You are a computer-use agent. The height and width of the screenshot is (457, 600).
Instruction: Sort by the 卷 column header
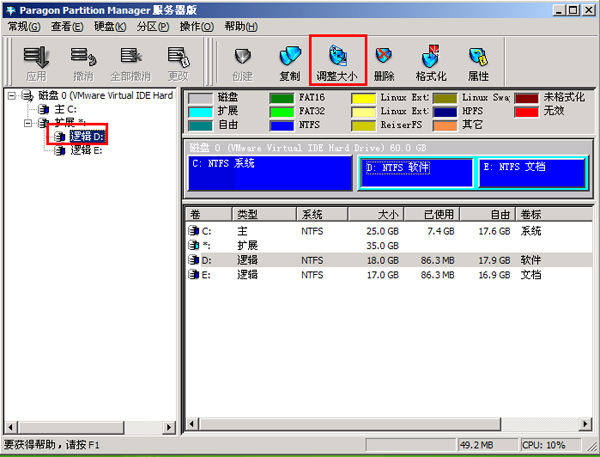pyautogui.click(x=209, y=214)
